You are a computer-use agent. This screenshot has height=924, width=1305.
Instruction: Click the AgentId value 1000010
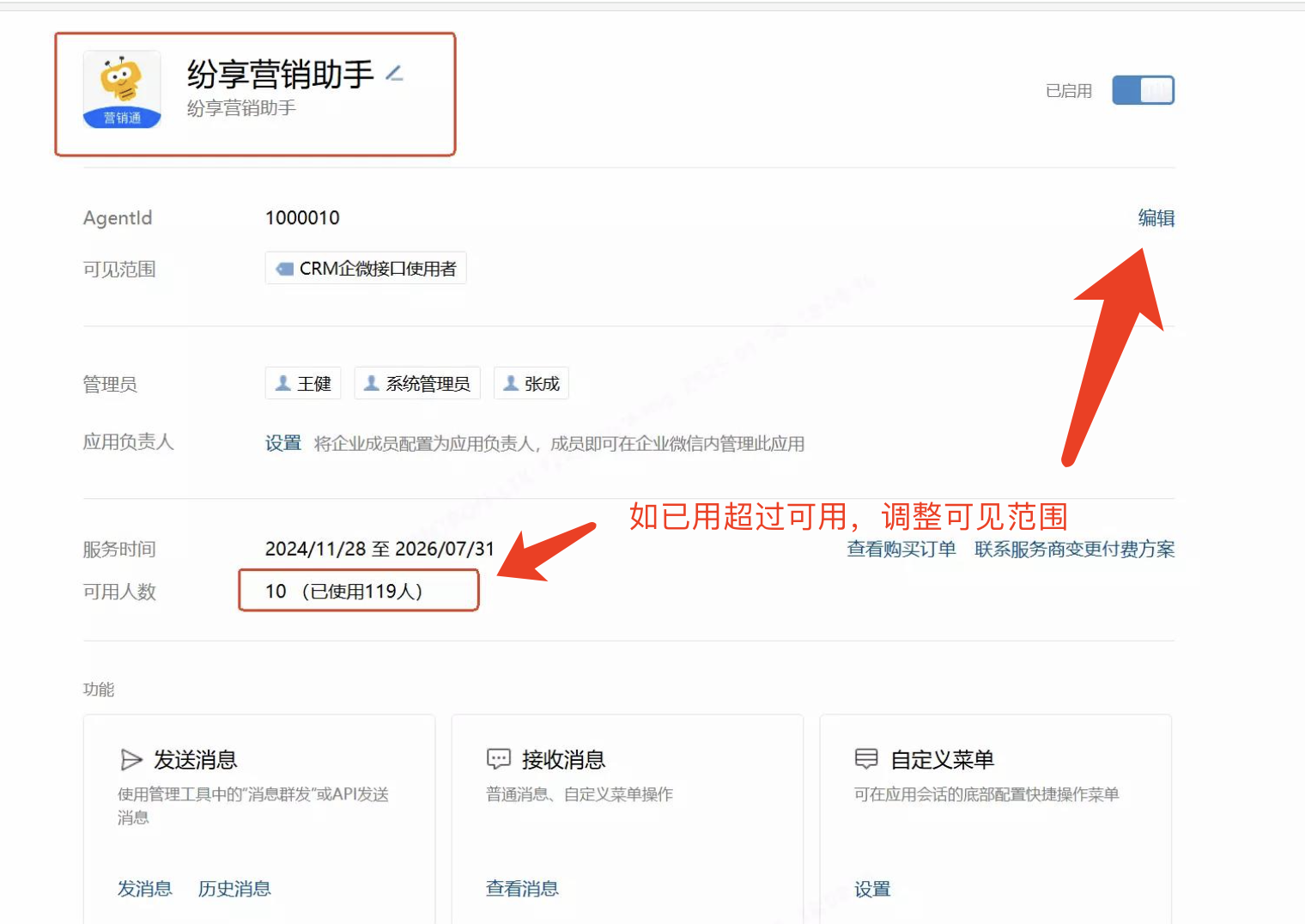(302, 218)
